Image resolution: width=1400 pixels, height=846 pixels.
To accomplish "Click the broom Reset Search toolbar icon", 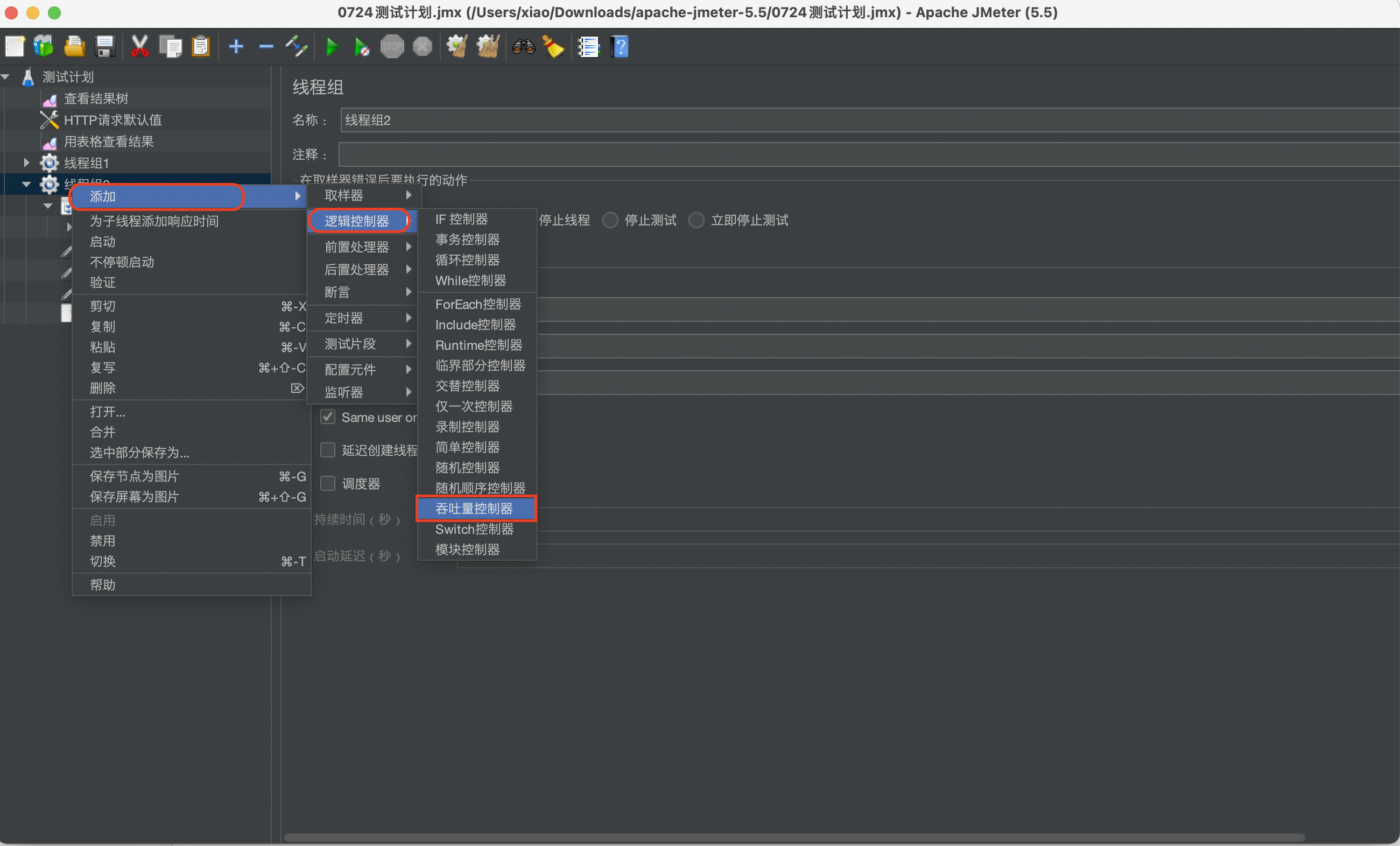I will click(x=553, y=47).
